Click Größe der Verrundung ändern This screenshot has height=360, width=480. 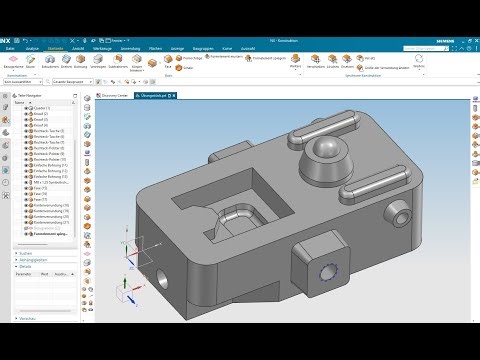[383, 68]
